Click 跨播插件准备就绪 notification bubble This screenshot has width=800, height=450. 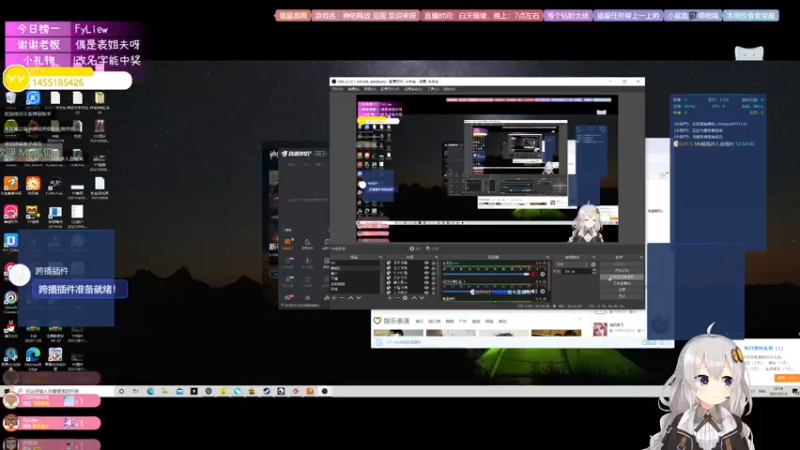(78, 289)
